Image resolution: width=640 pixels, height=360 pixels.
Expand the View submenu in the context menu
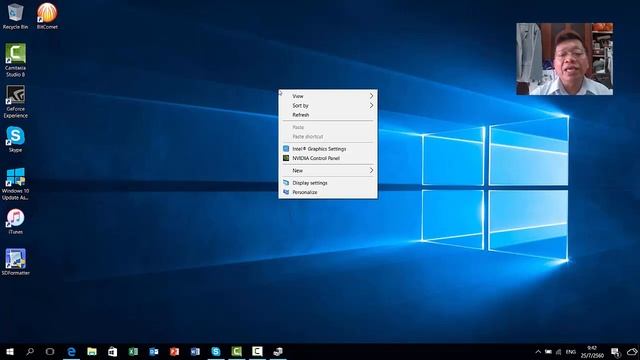(328, 96)
